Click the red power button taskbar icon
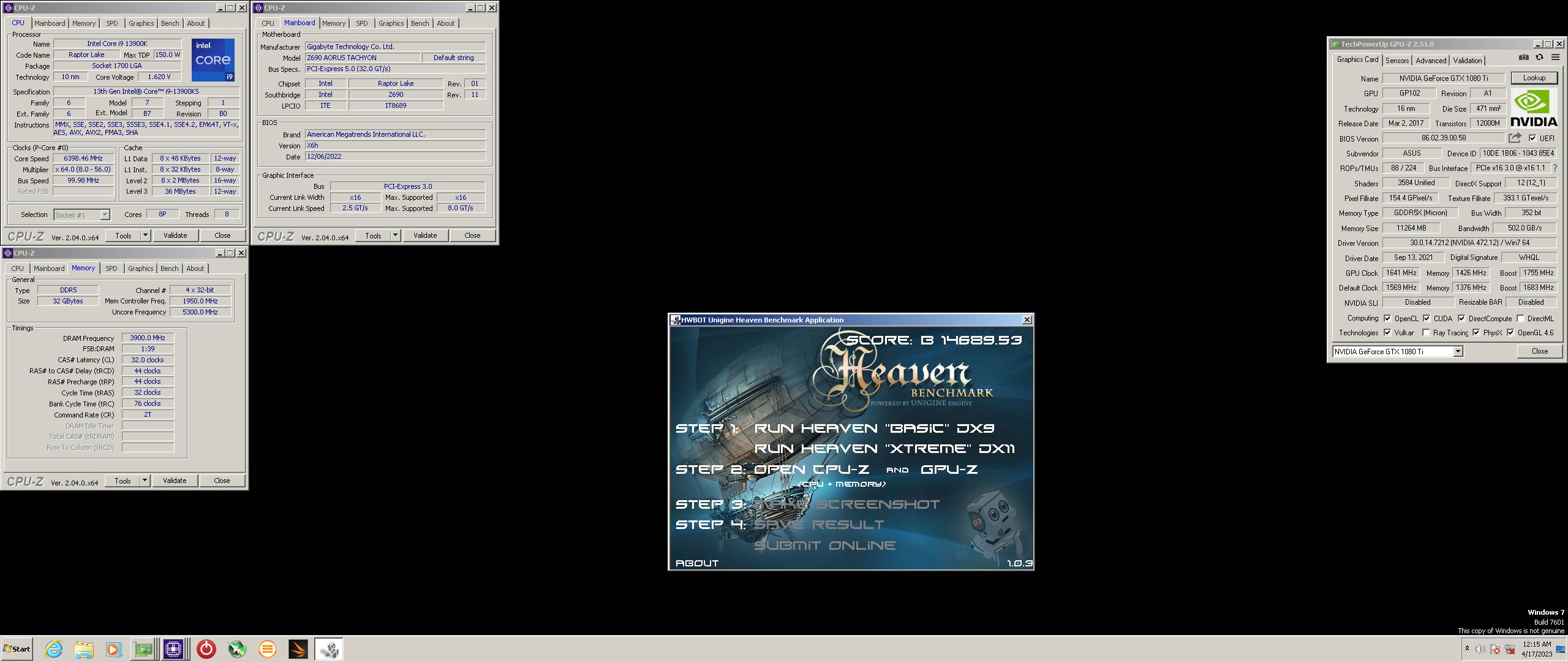Screen dimensions: 1568x662 click(206, 649)
